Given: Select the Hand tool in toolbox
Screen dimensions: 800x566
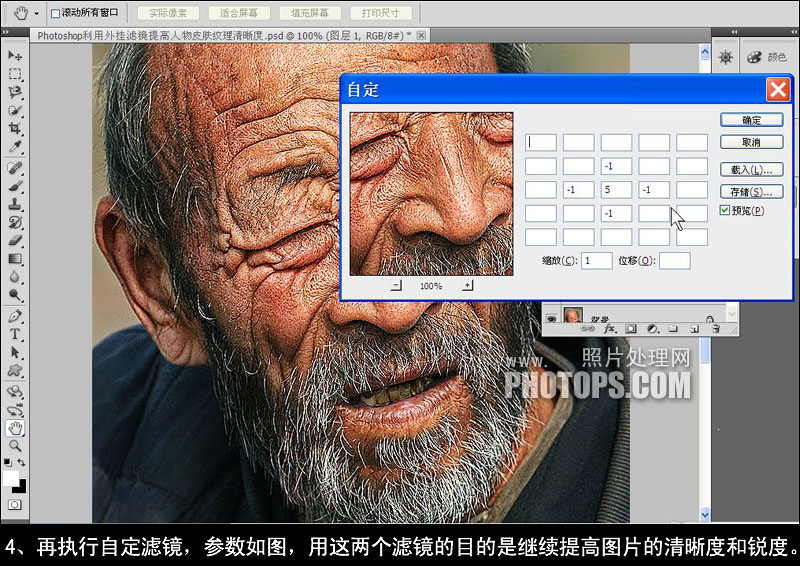Looking at the screenshot, I should pyautogui.click(x=15, y=428).
